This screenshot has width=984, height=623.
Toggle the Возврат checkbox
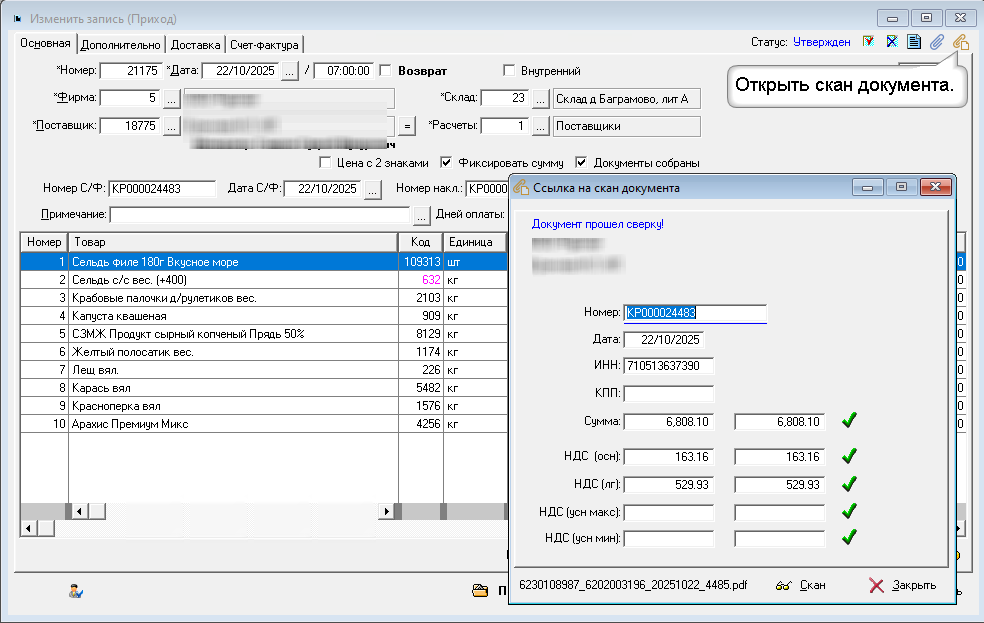tap(385, 71)
